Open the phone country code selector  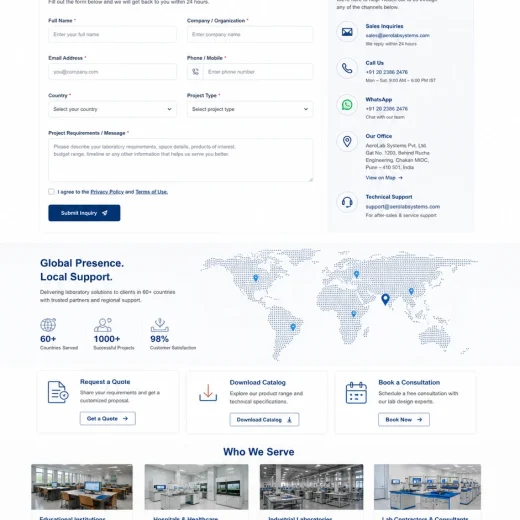click(x=195, y=72)
